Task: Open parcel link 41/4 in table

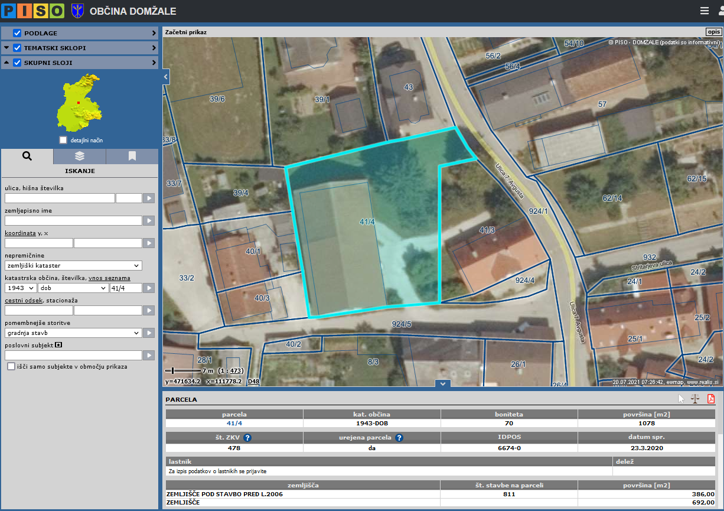Action: tap(234, 423)
